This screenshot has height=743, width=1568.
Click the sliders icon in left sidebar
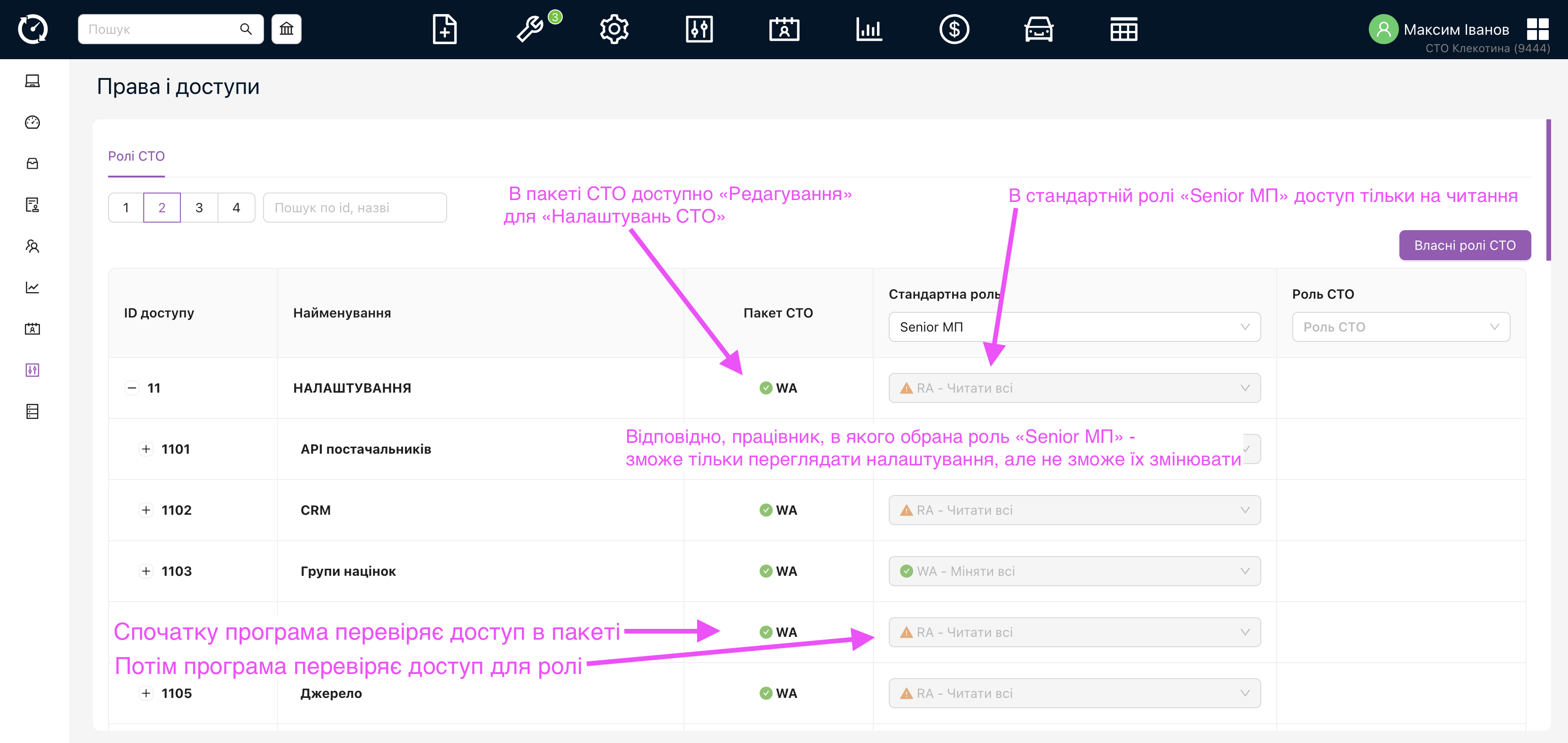[x=32, y=370]
